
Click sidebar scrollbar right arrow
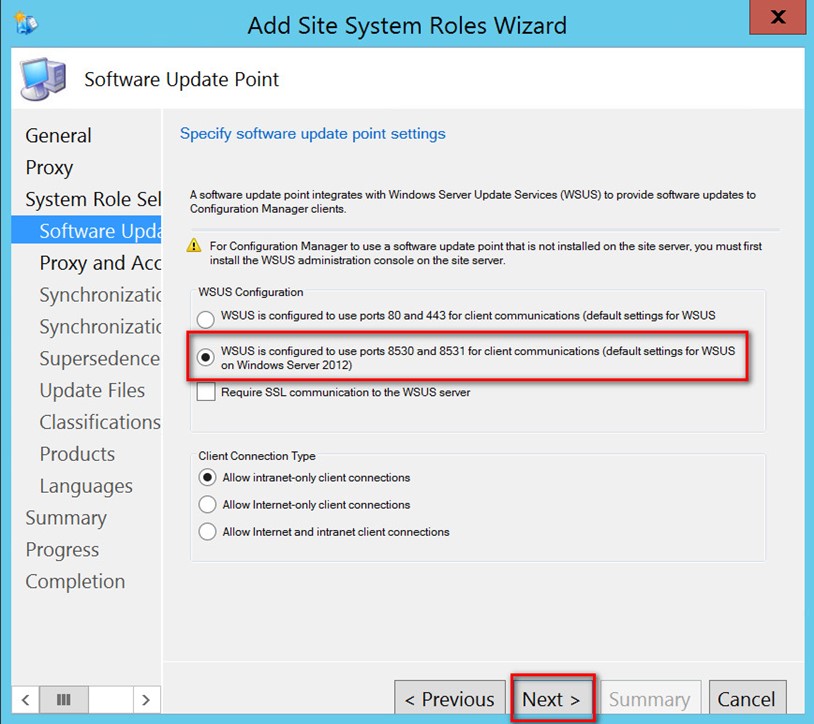click(146, 700)
